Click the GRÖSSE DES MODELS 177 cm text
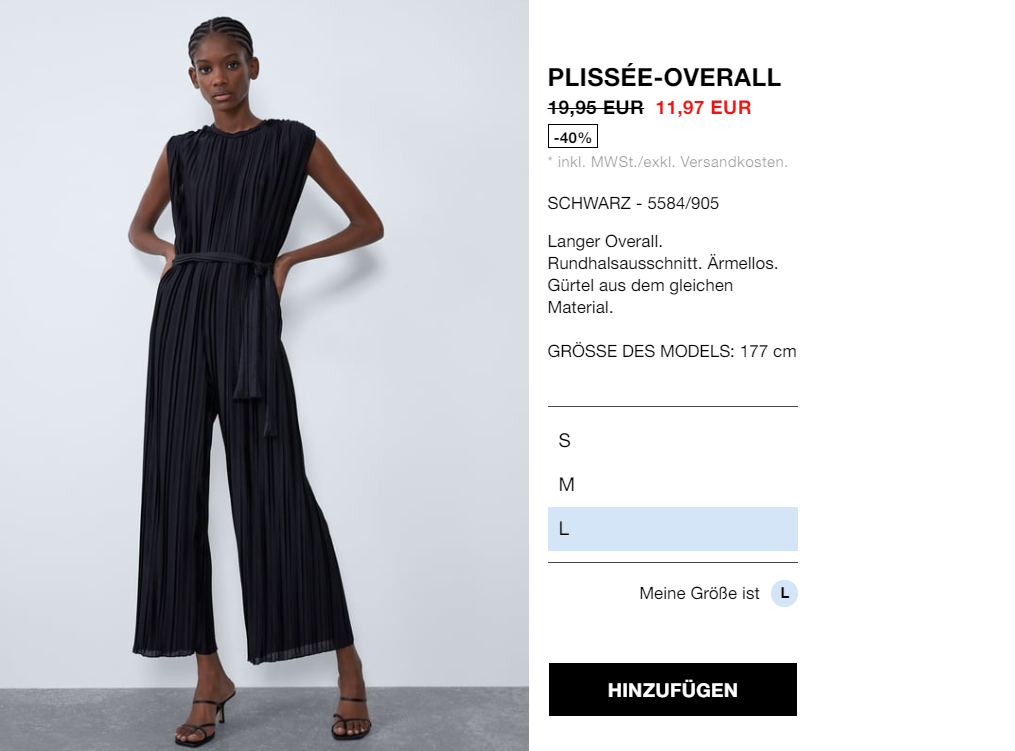This screenshot has width=1015, height=751. click(672, 352)
